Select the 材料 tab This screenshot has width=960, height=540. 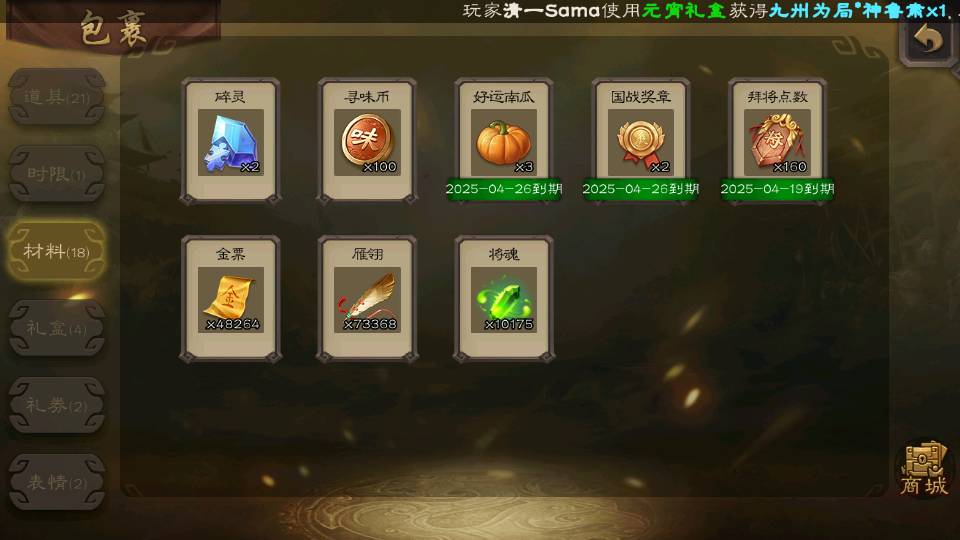coord(56,251)
